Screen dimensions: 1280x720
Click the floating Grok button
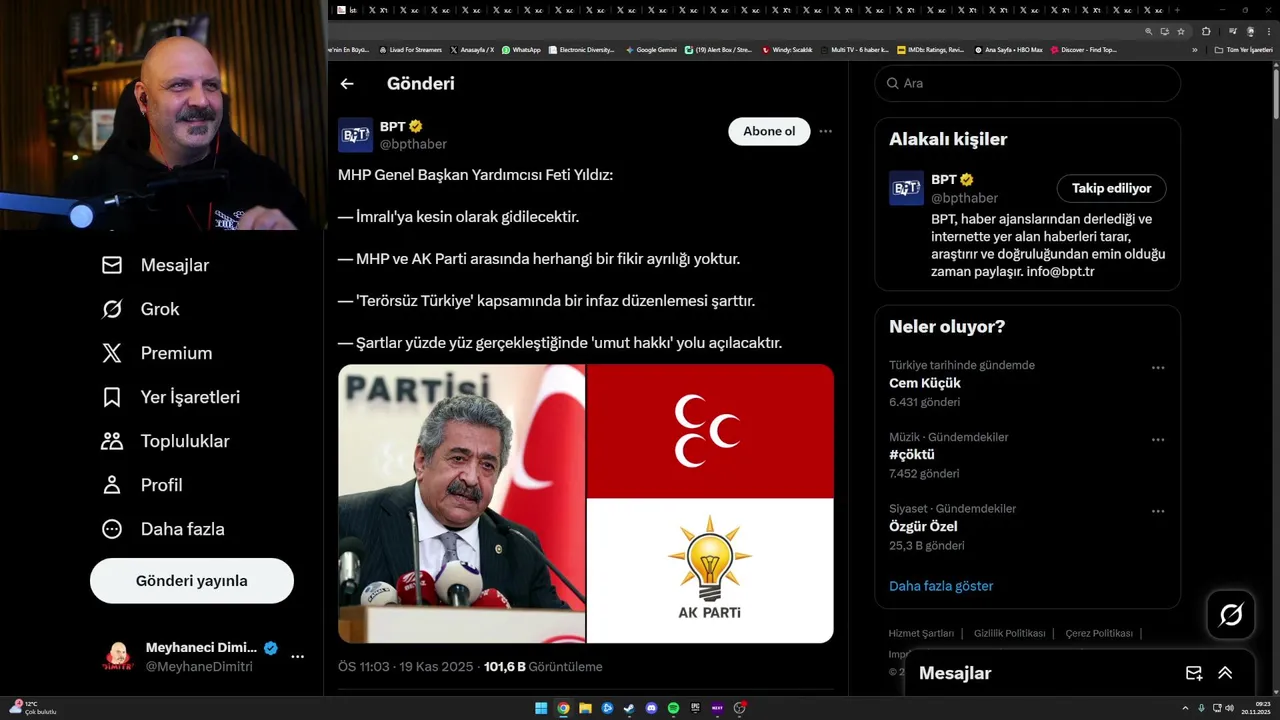pos(1231,615)
